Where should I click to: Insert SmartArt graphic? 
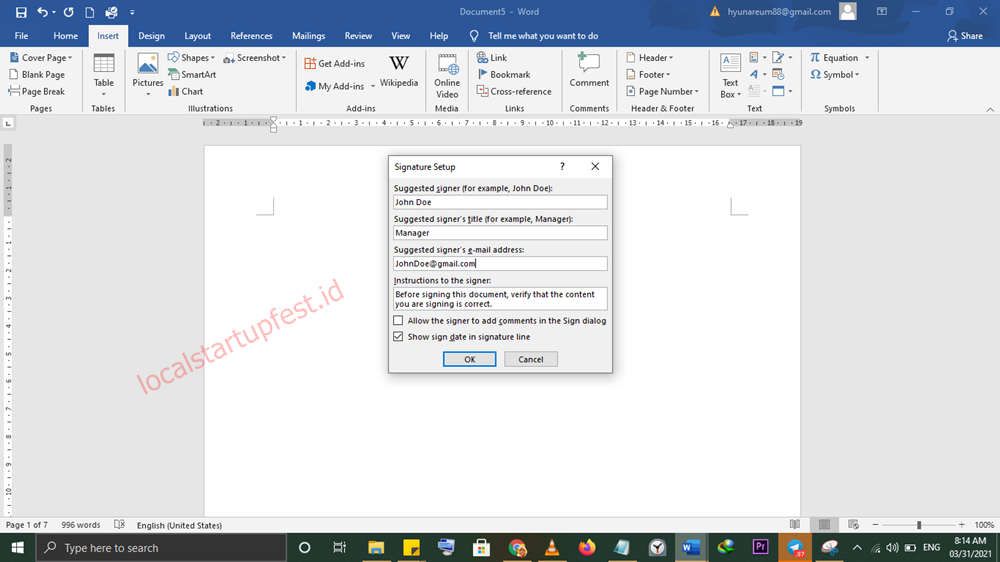192,75
